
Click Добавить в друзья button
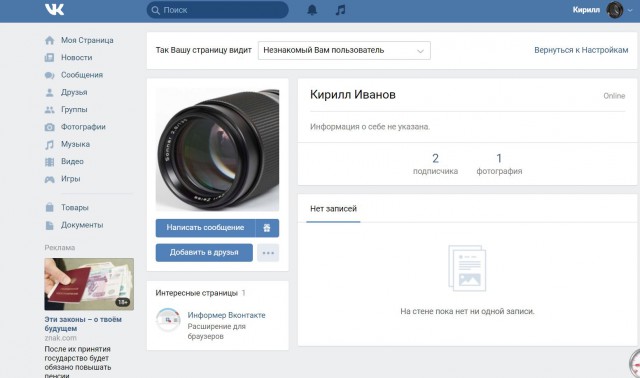pos(204,253)
